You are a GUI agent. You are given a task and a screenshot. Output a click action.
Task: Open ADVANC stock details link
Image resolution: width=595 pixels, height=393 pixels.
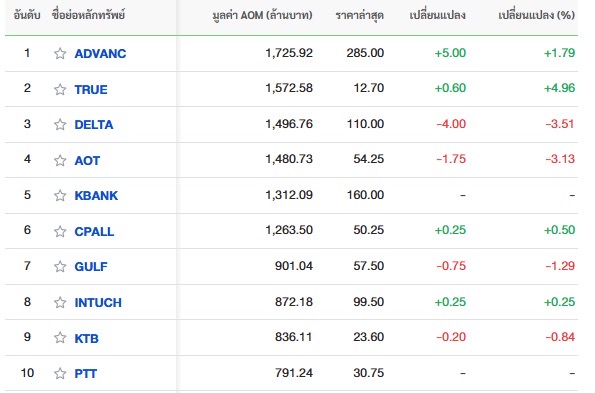(100, 53)
